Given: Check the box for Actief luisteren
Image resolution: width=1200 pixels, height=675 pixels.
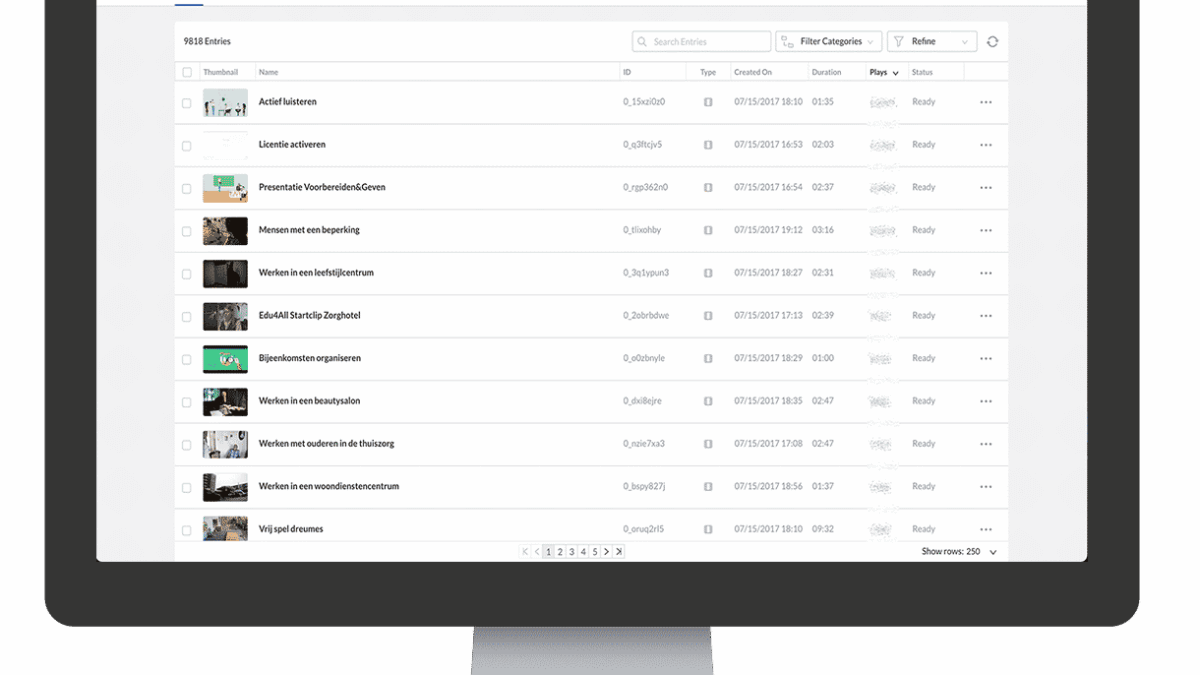Looking at the screenshot, I should coord(187,103).
